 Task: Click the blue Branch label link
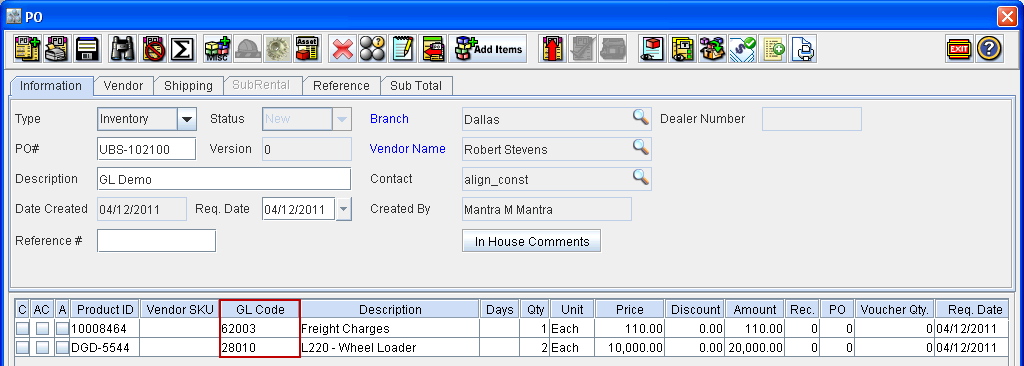click(389, 119)
